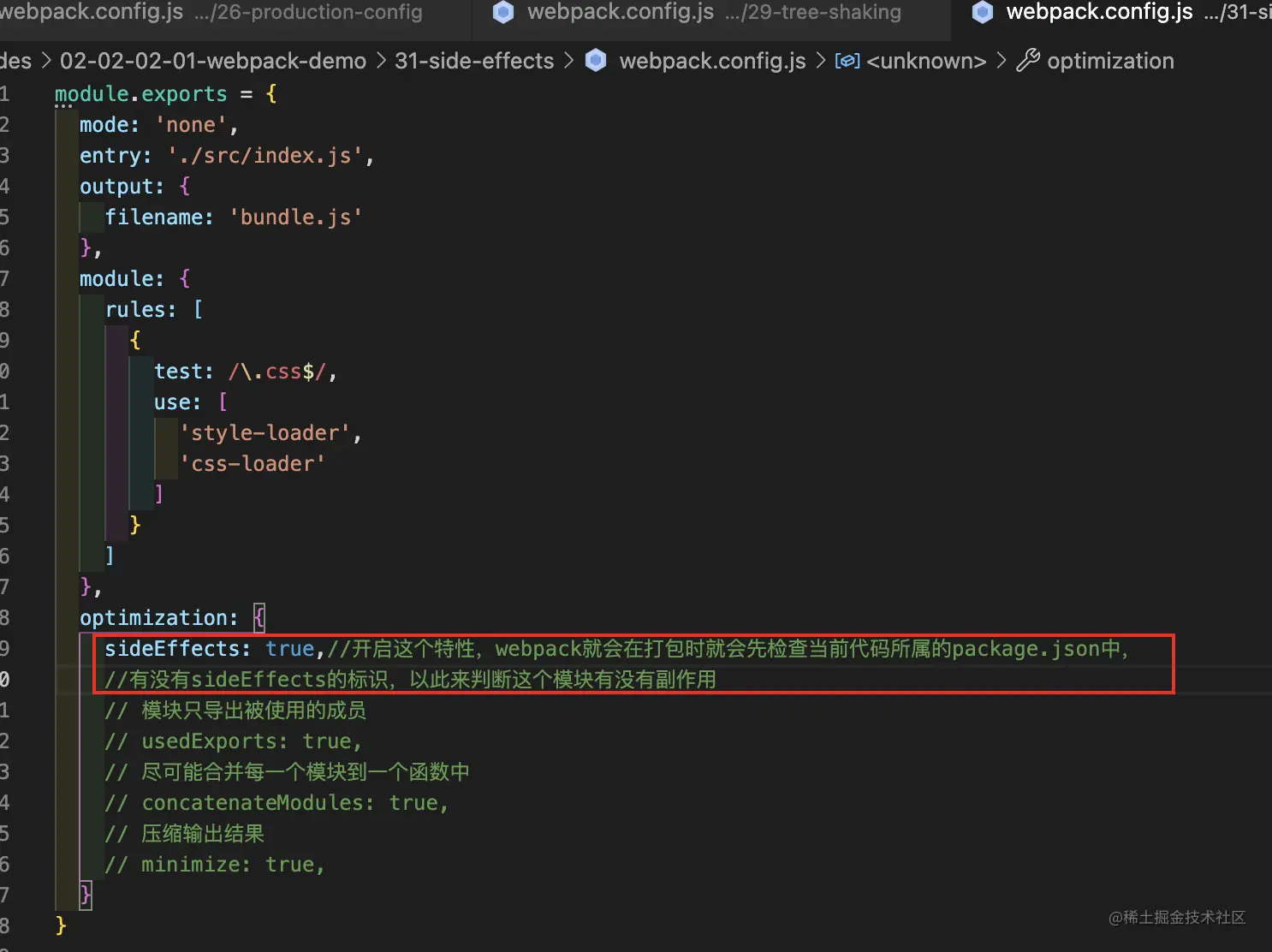This screenshot has height=952, width=1272.
Task: Open the optimization breadcrumb symbol
Action: point(1110,61)
